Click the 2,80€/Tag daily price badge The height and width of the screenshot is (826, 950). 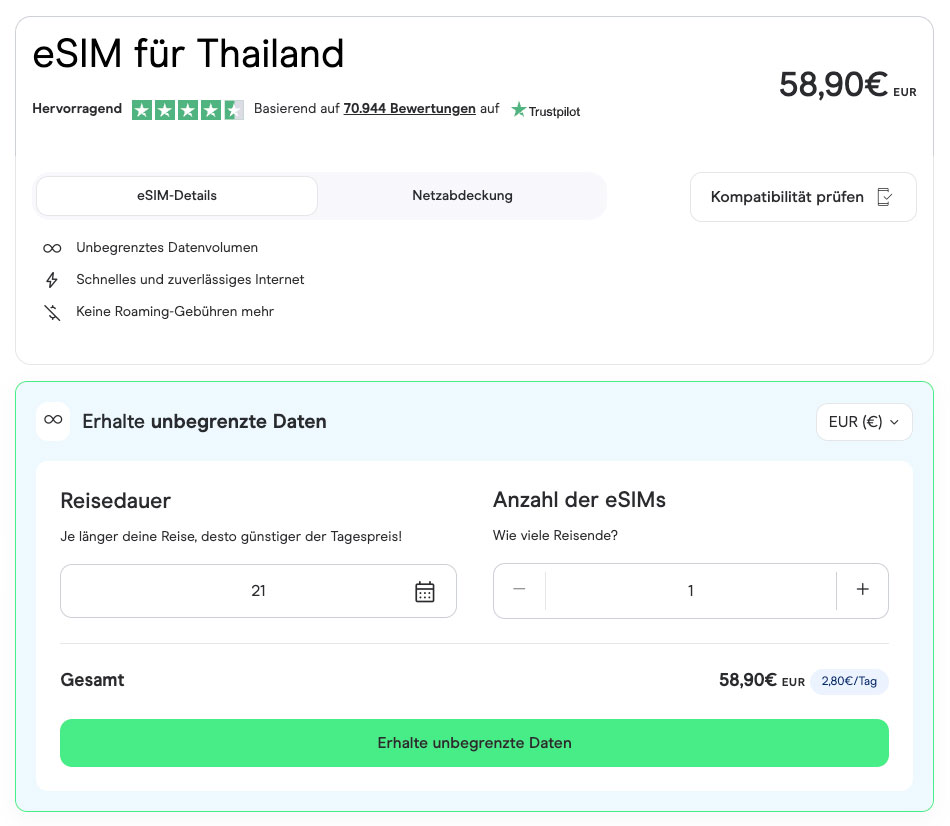point(849,681)
